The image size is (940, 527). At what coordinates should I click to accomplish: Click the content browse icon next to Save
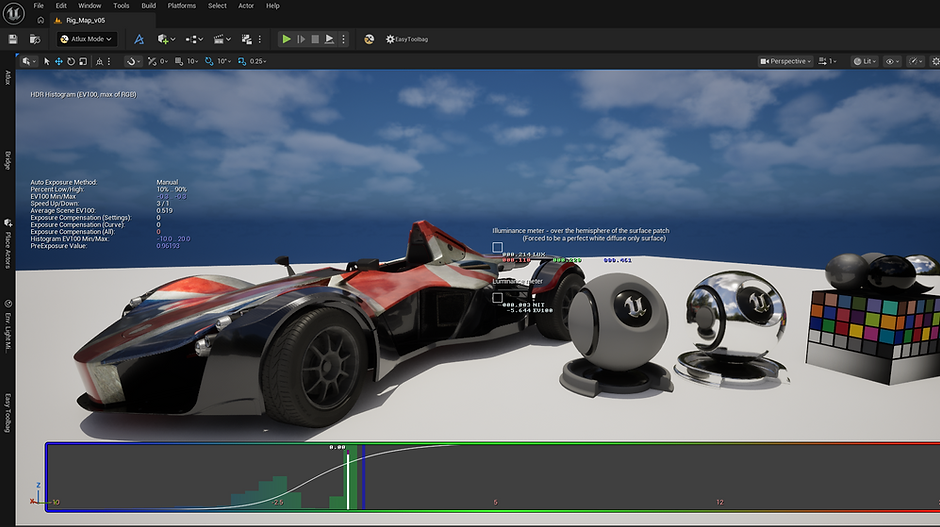[35, 39]
